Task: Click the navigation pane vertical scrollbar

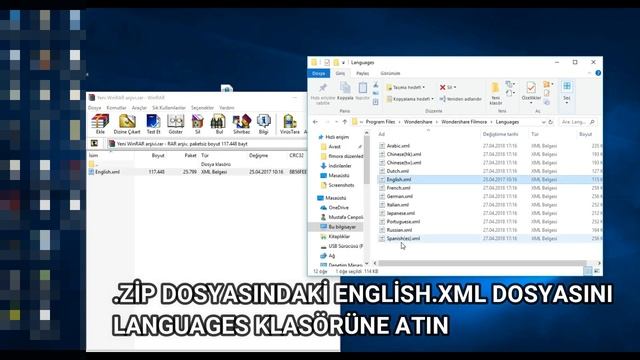Action: click(367, 159)
